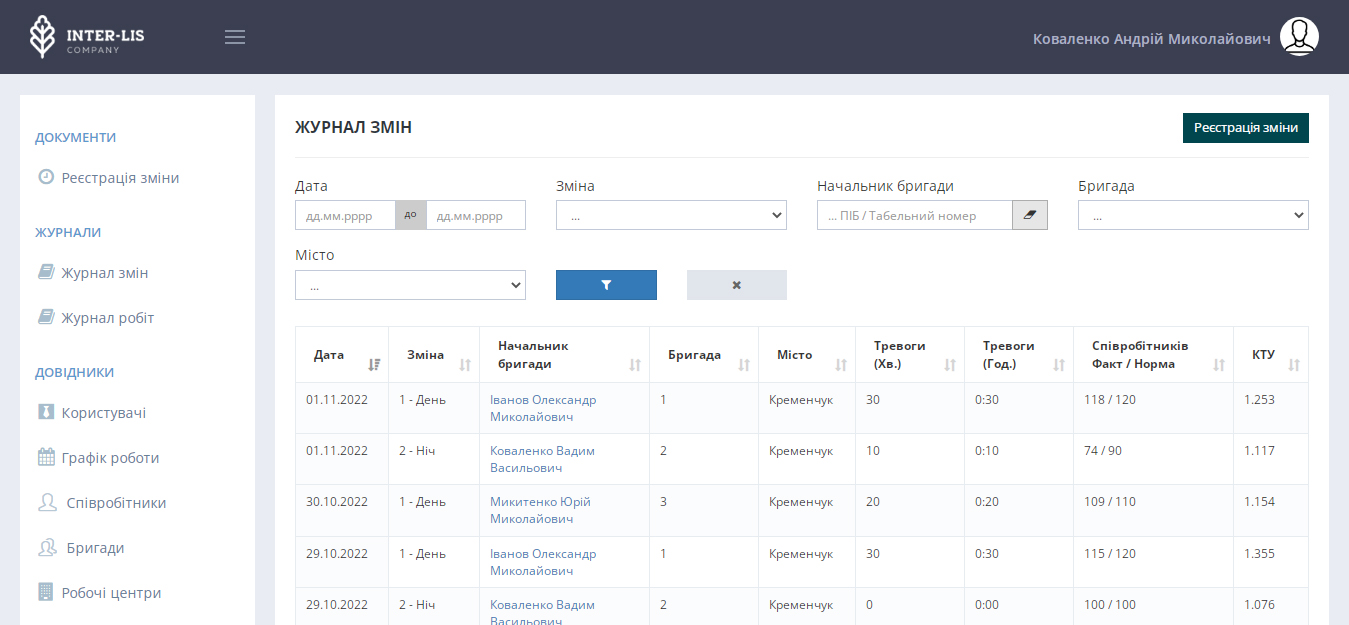This screenshot has height=625, width=1349.
Task: Click the start date input field
Action: click(345, 215)
